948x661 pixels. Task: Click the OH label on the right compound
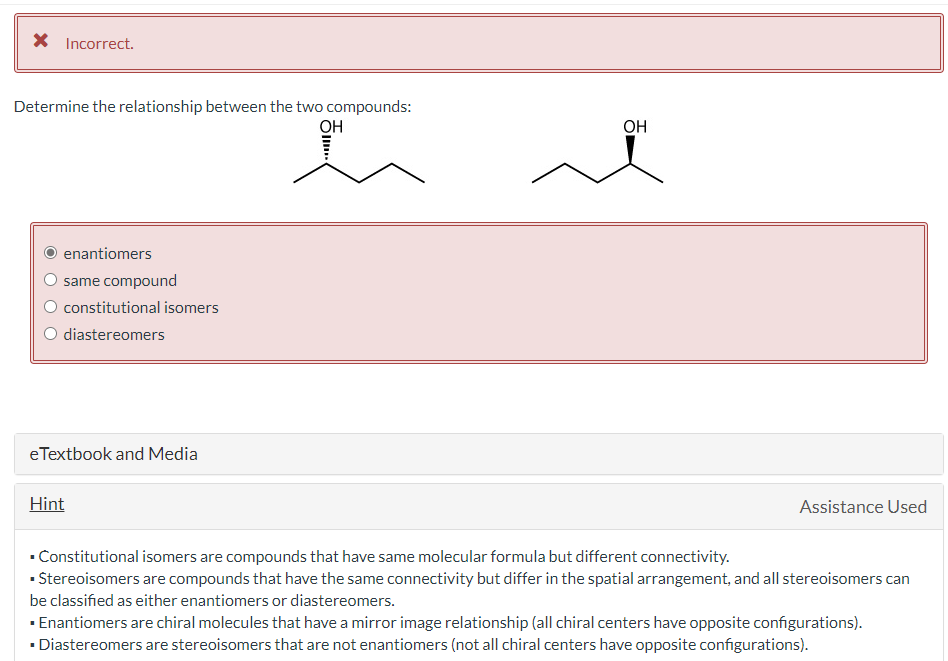pos(634,127)
